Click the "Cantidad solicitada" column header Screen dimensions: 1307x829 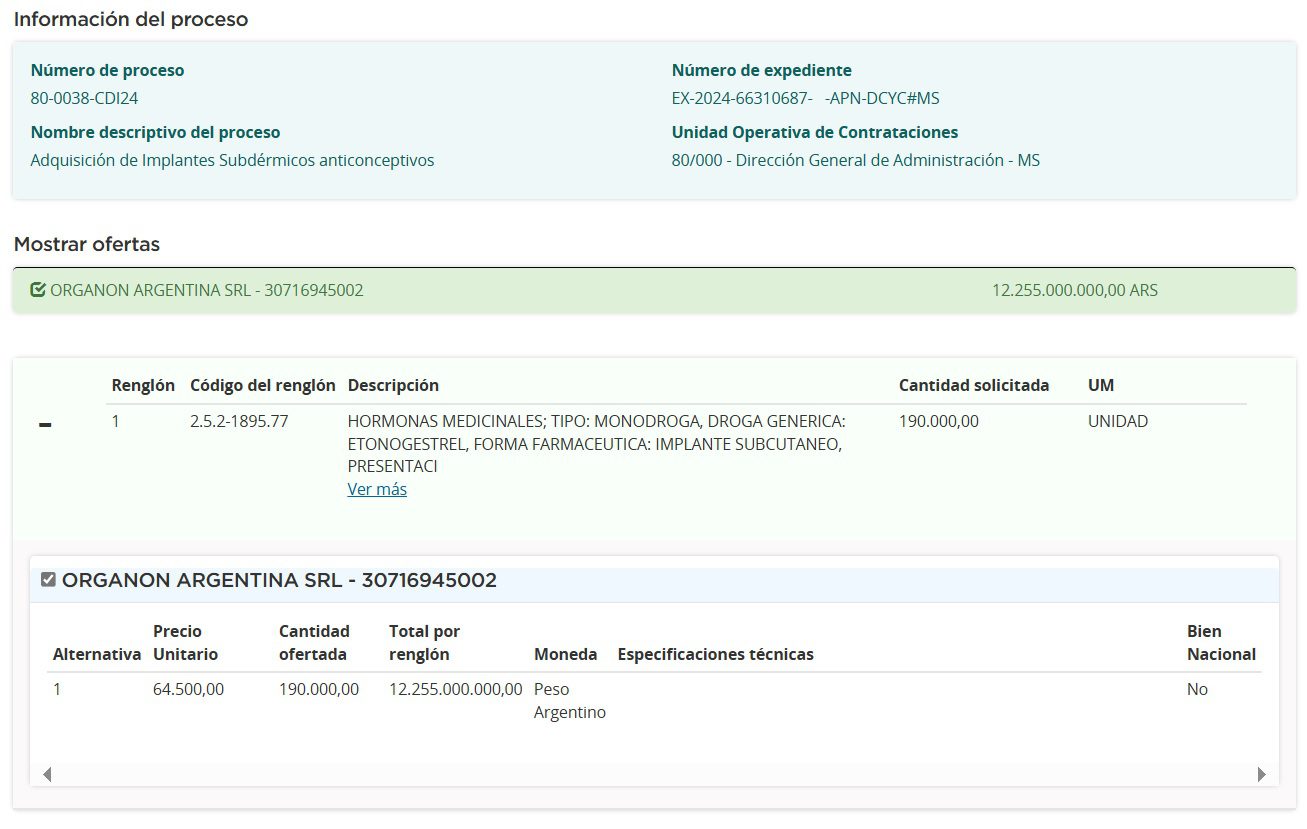coord(973,385)
